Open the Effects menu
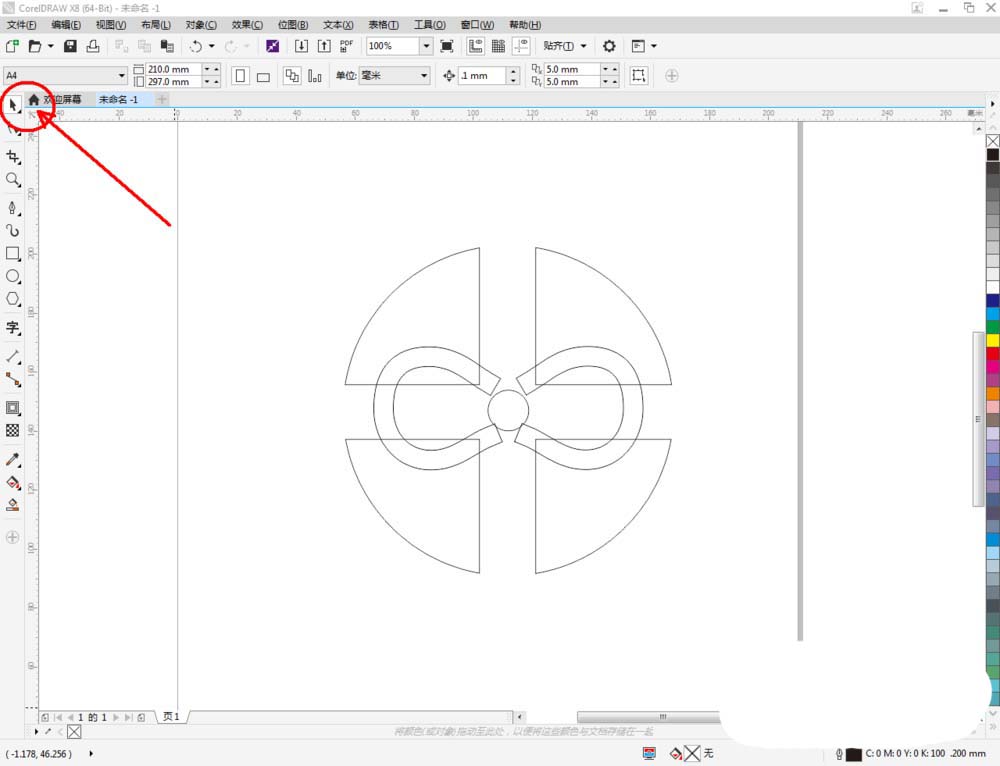 click(247, 25)
